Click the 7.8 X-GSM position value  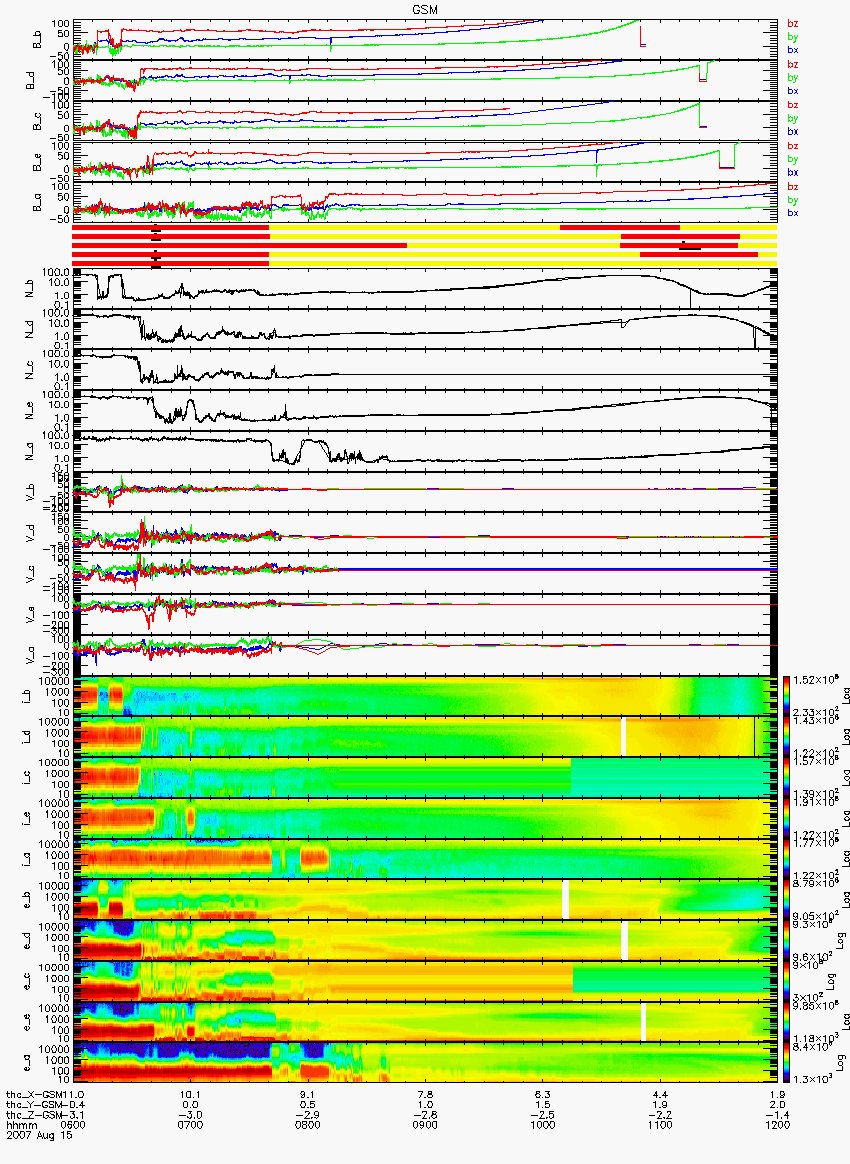tap(425, 1095)
